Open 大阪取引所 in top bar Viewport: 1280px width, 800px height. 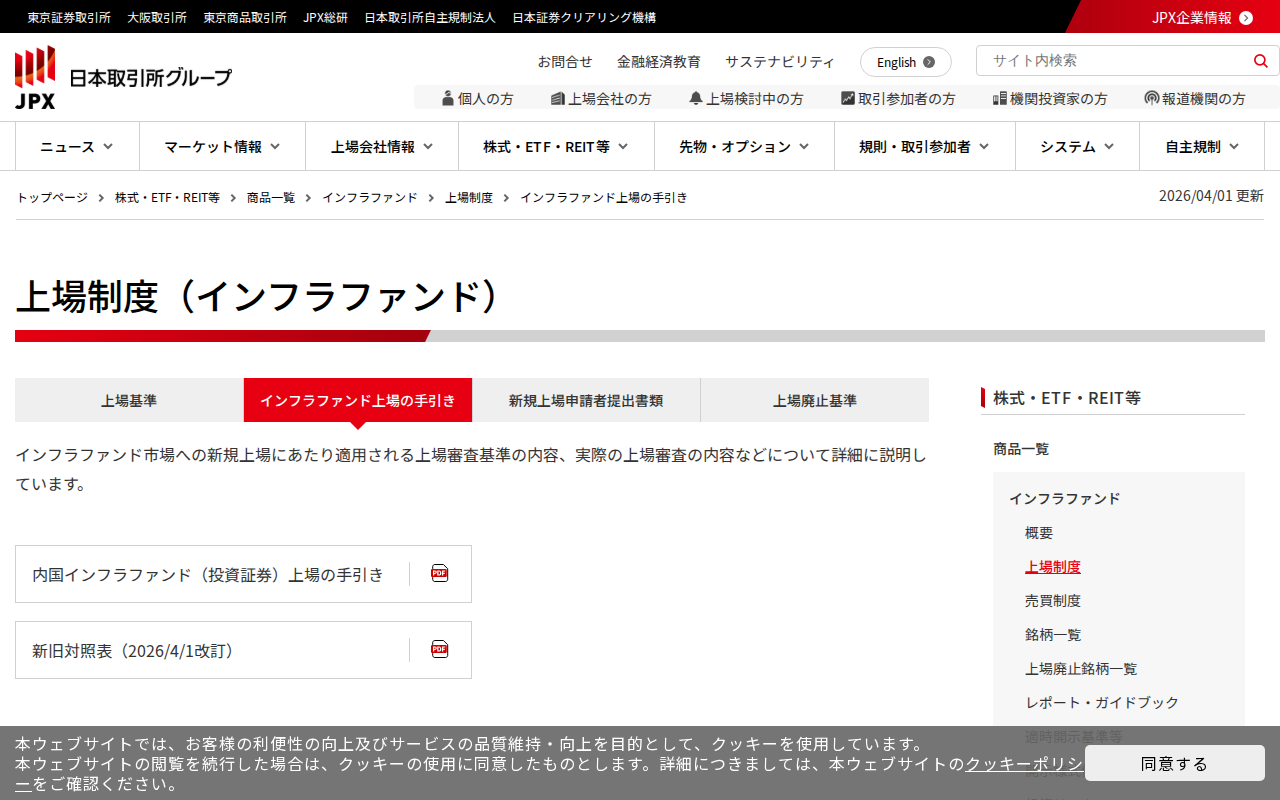(x=157, y=18)
